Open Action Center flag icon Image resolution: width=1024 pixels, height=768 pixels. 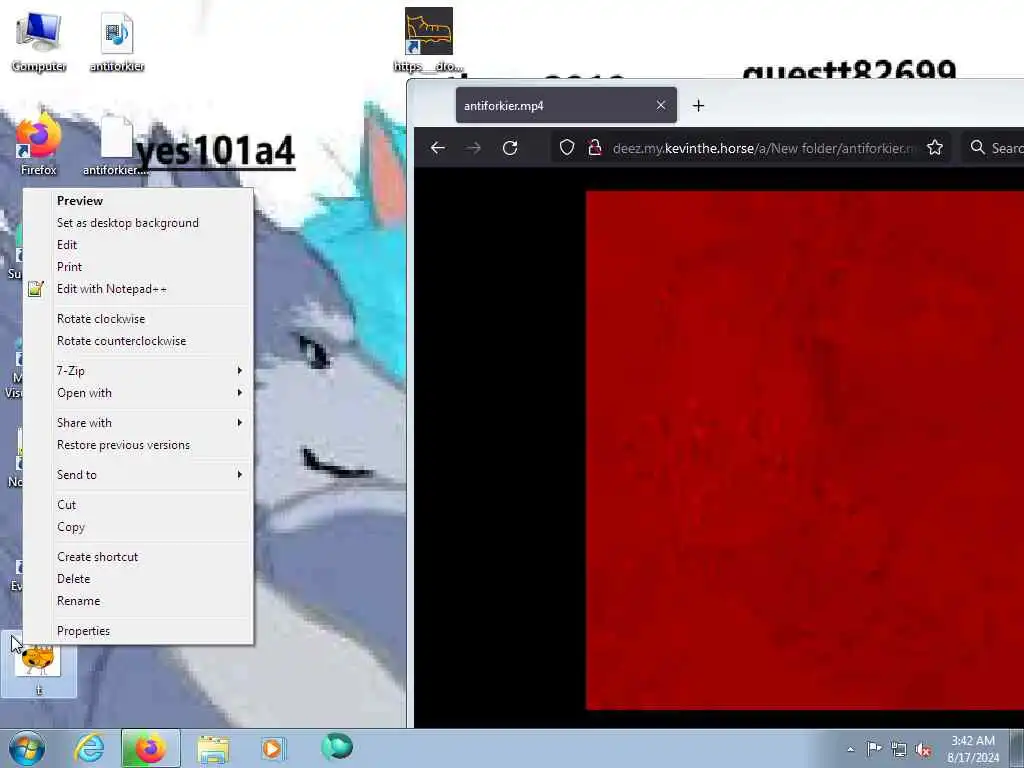(874, 748)
